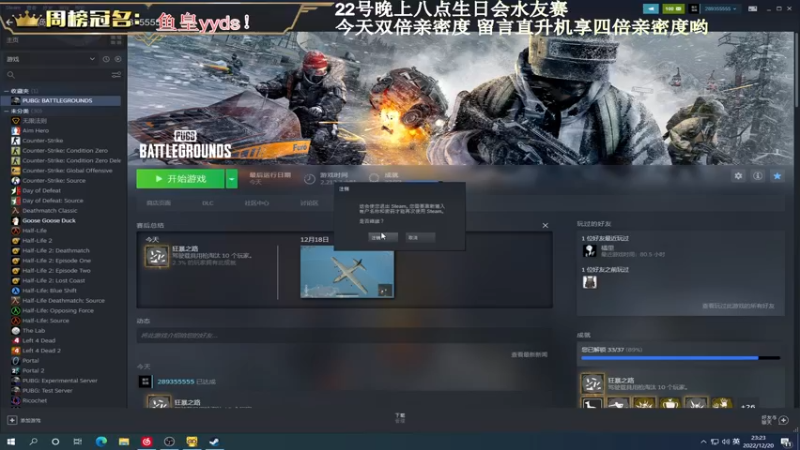
Task: Open Microsoft Edge from the taskbar
Action: [x=101, y=441]
